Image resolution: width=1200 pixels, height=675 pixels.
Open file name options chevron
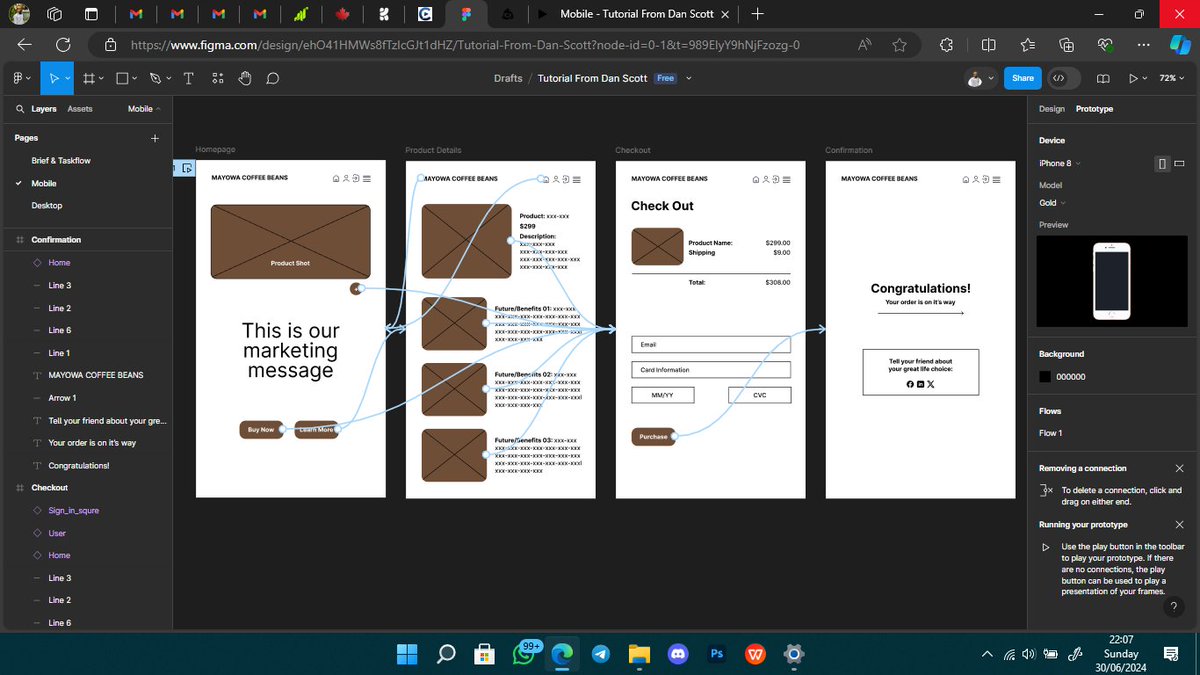(689, 78)
